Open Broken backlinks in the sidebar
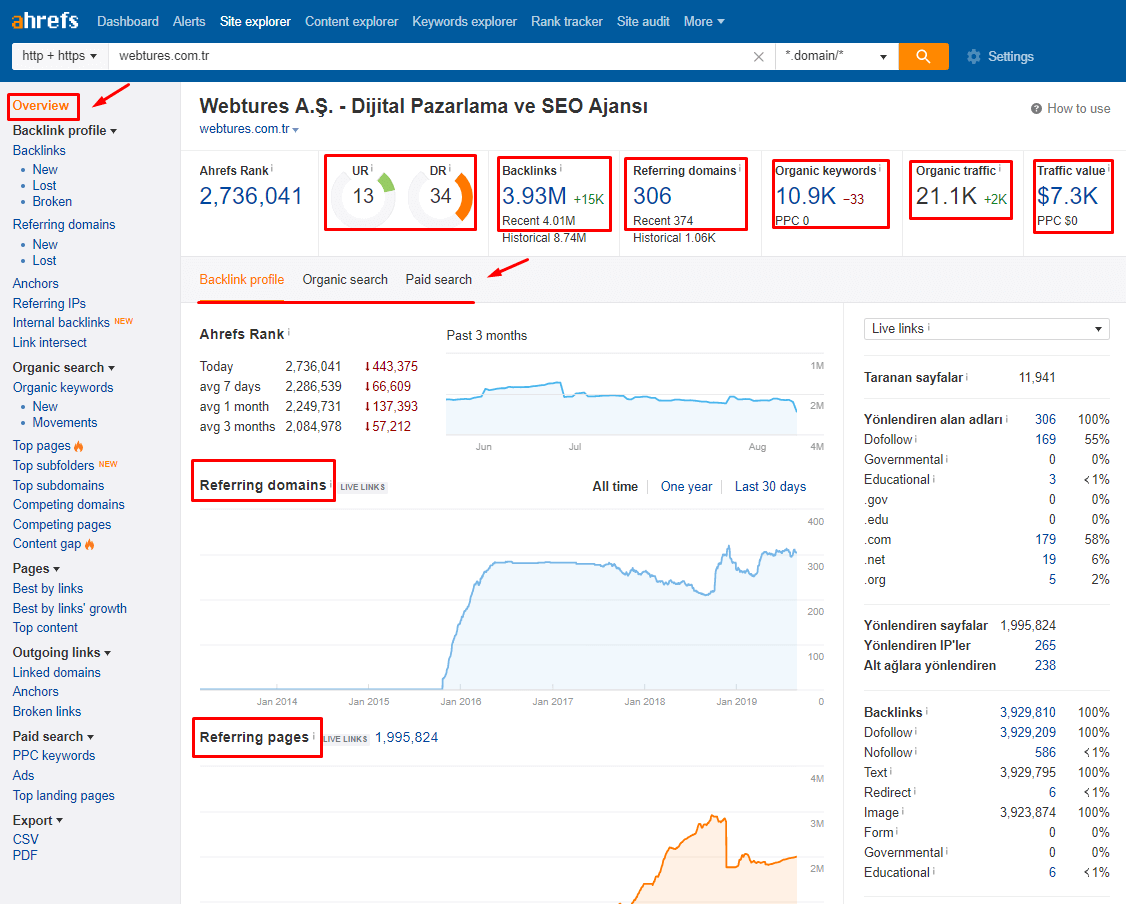Screen dimensions: 1126x904 [52, 202]
